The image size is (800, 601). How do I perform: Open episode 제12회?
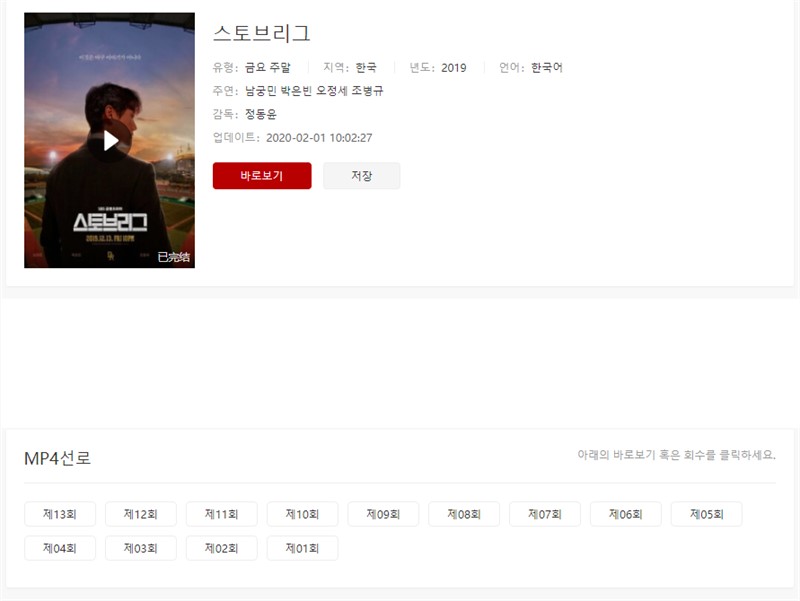[141, 514]
